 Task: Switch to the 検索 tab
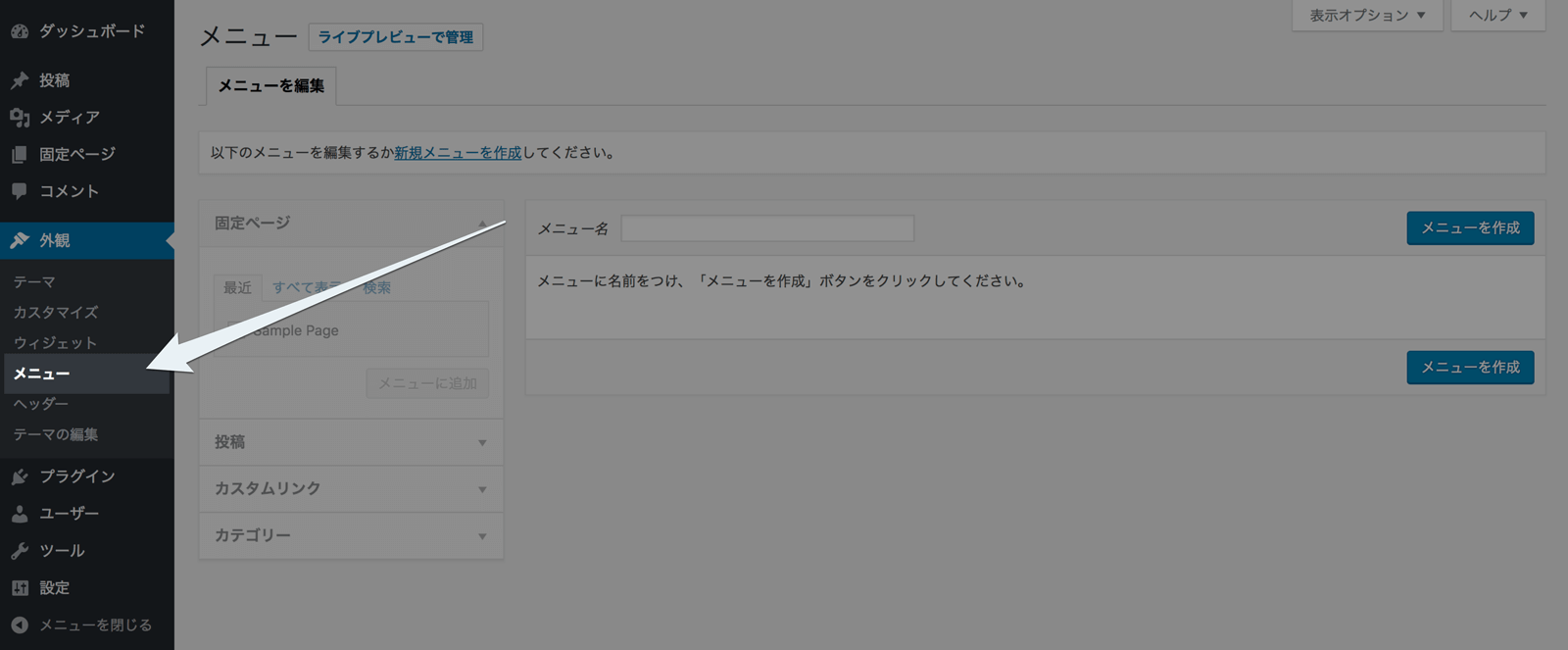[377, 287]
